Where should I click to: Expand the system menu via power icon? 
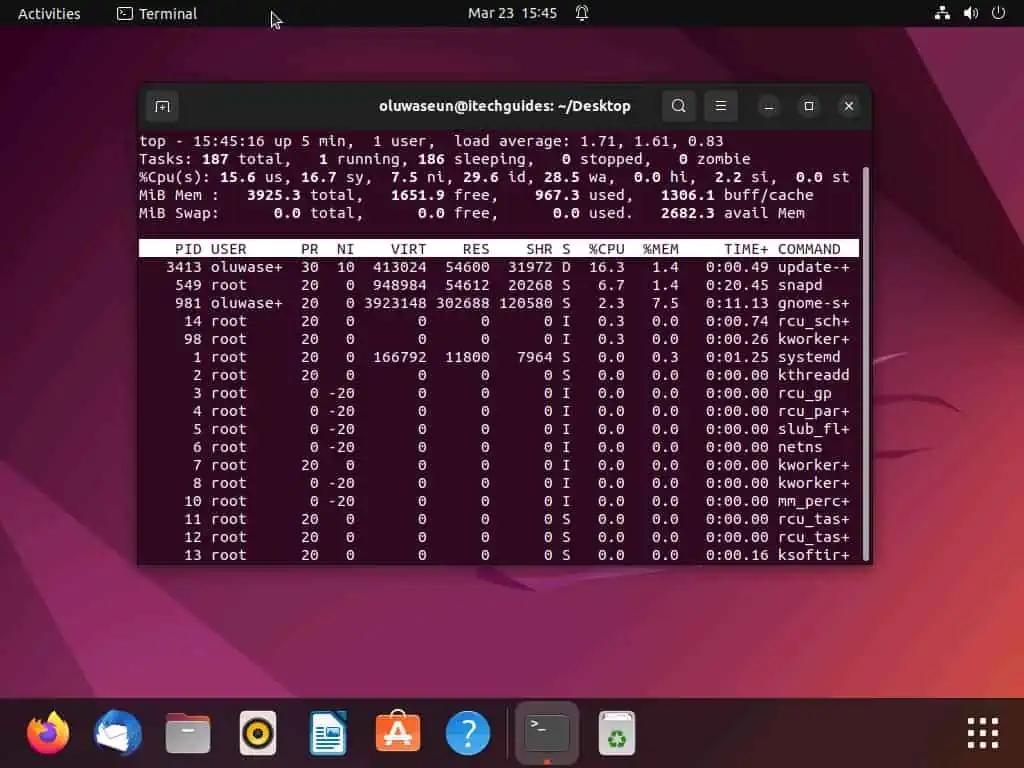tap(998, 13)
